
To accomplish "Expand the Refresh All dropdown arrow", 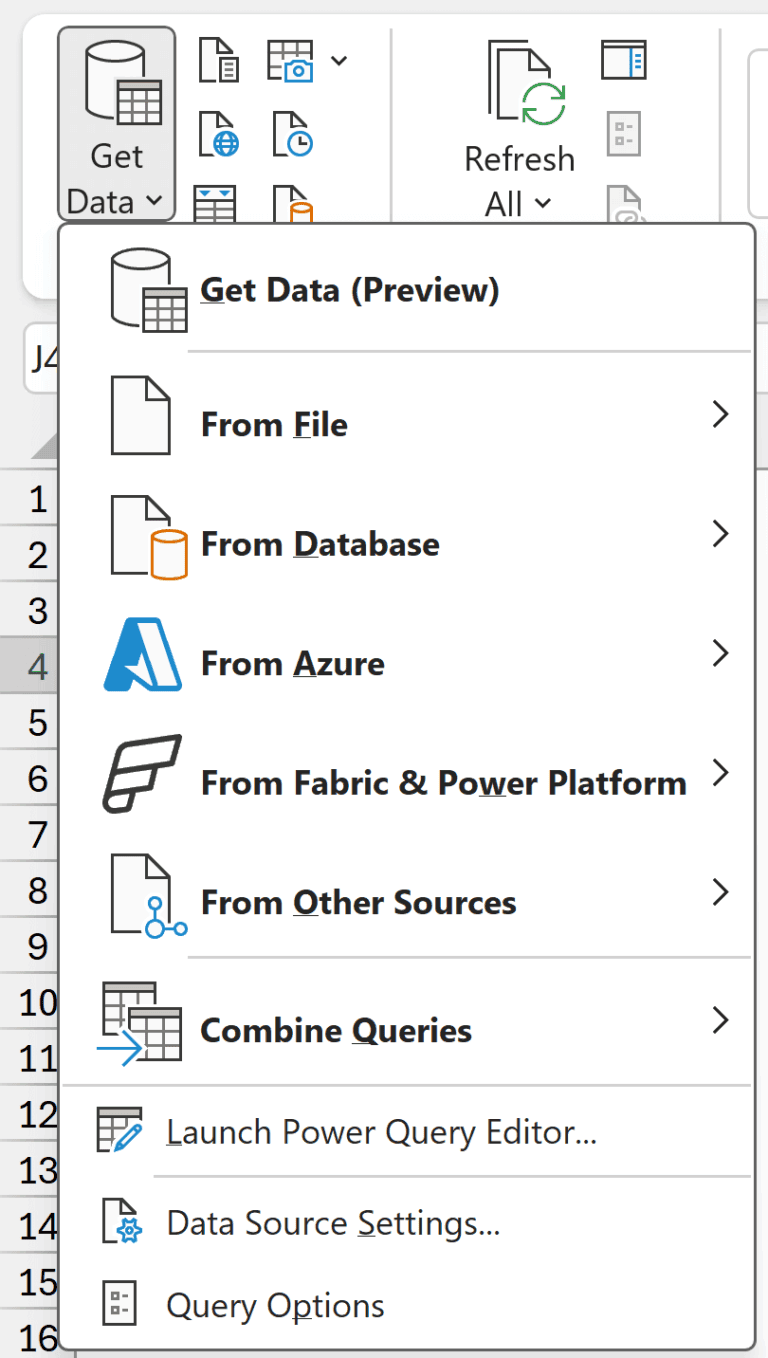I will pyautogui.click(x=543, y=204).
